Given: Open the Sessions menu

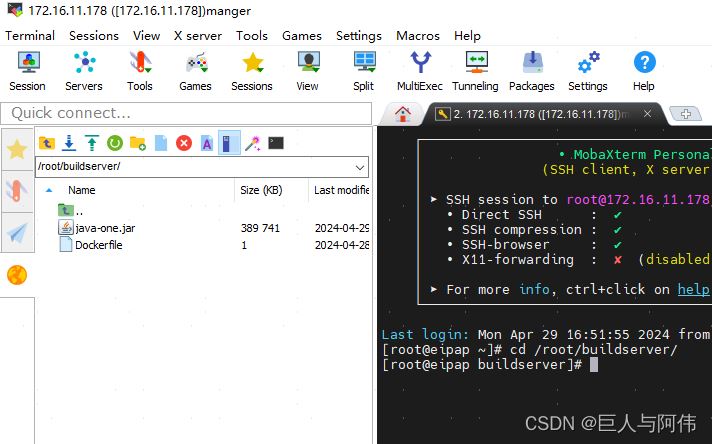Looking at the screenshot, I should click(x=94, y=36).
